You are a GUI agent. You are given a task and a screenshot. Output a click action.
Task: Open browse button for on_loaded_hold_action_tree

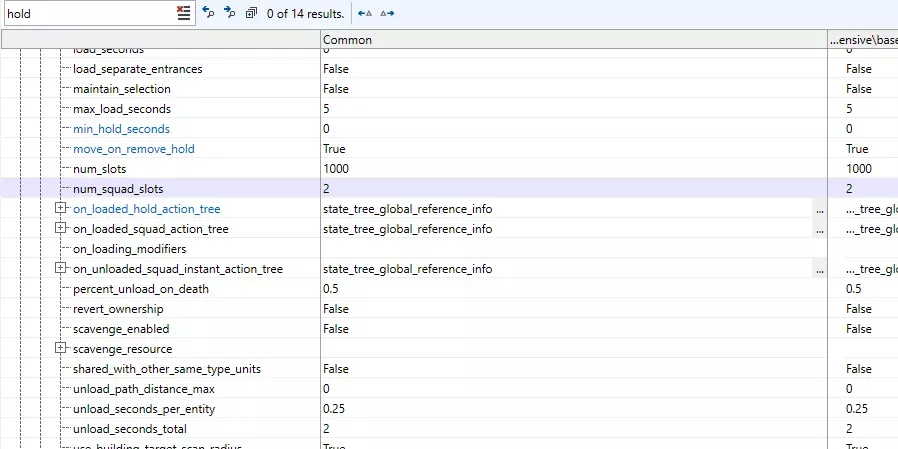pos(819,209)
